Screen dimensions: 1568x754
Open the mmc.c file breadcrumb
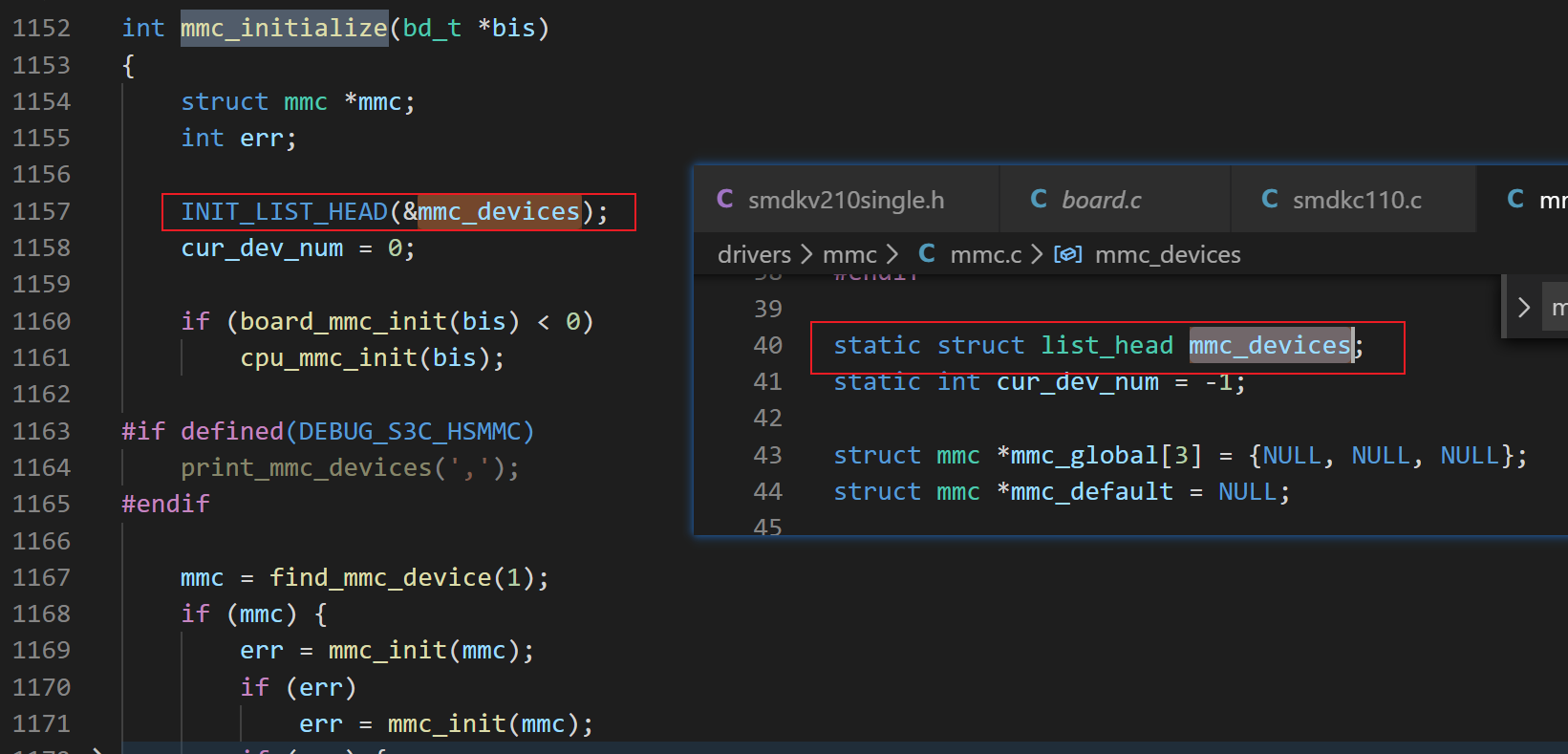(x=985, y=254)
